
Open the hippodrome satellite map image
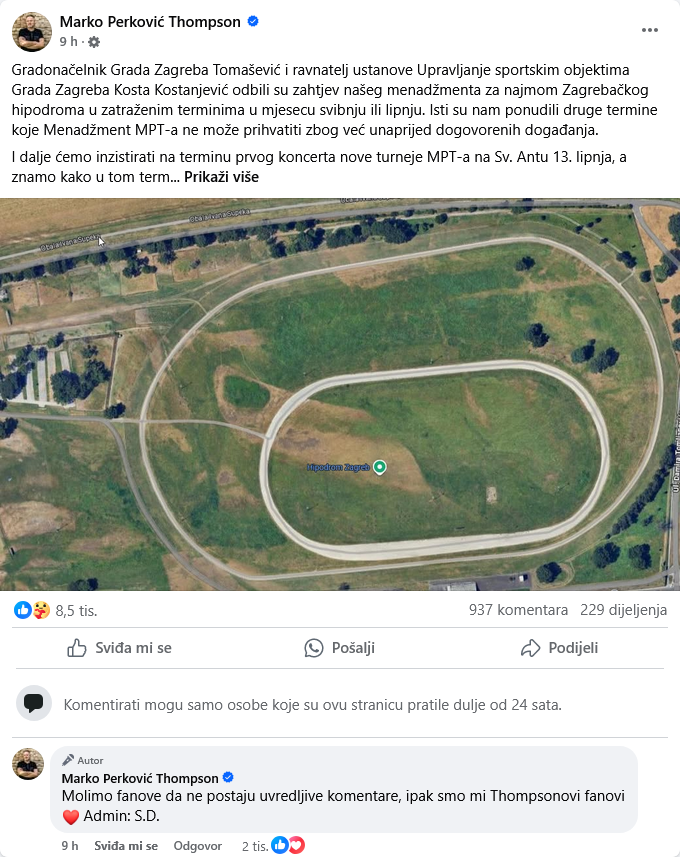click(x=340, y=394)
